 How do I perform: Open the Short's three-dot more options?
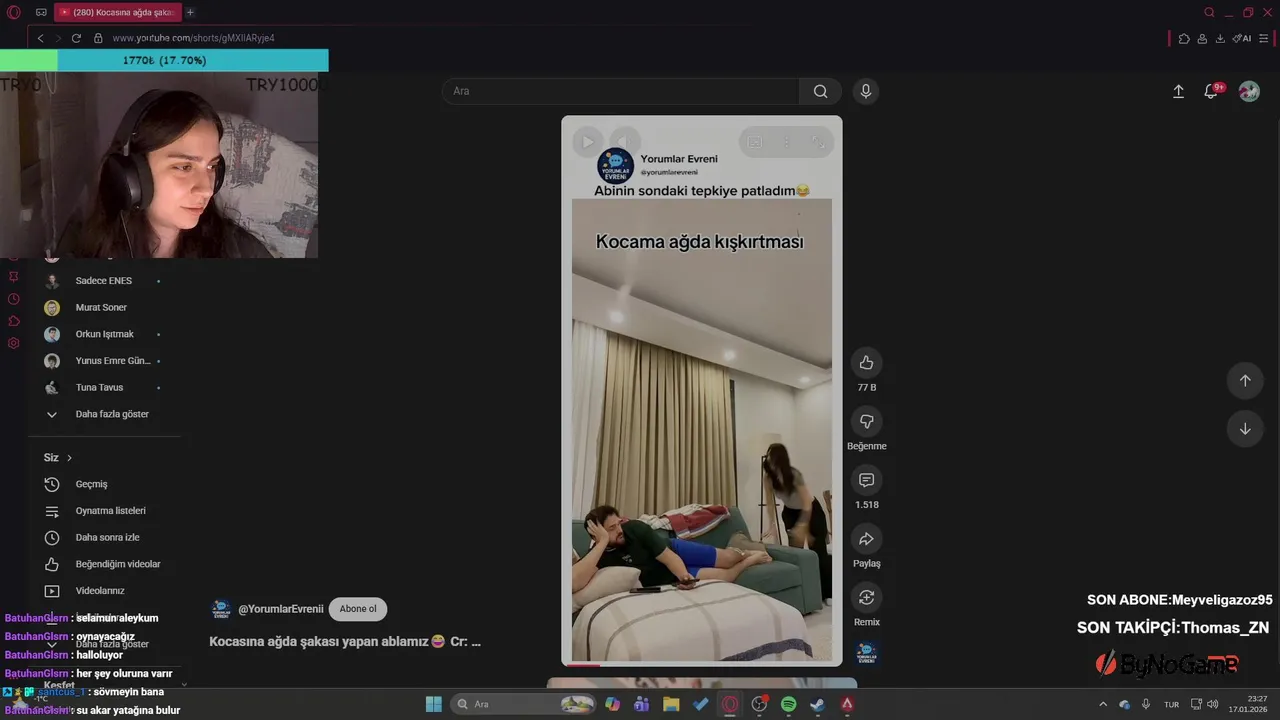tap(787, 142)
